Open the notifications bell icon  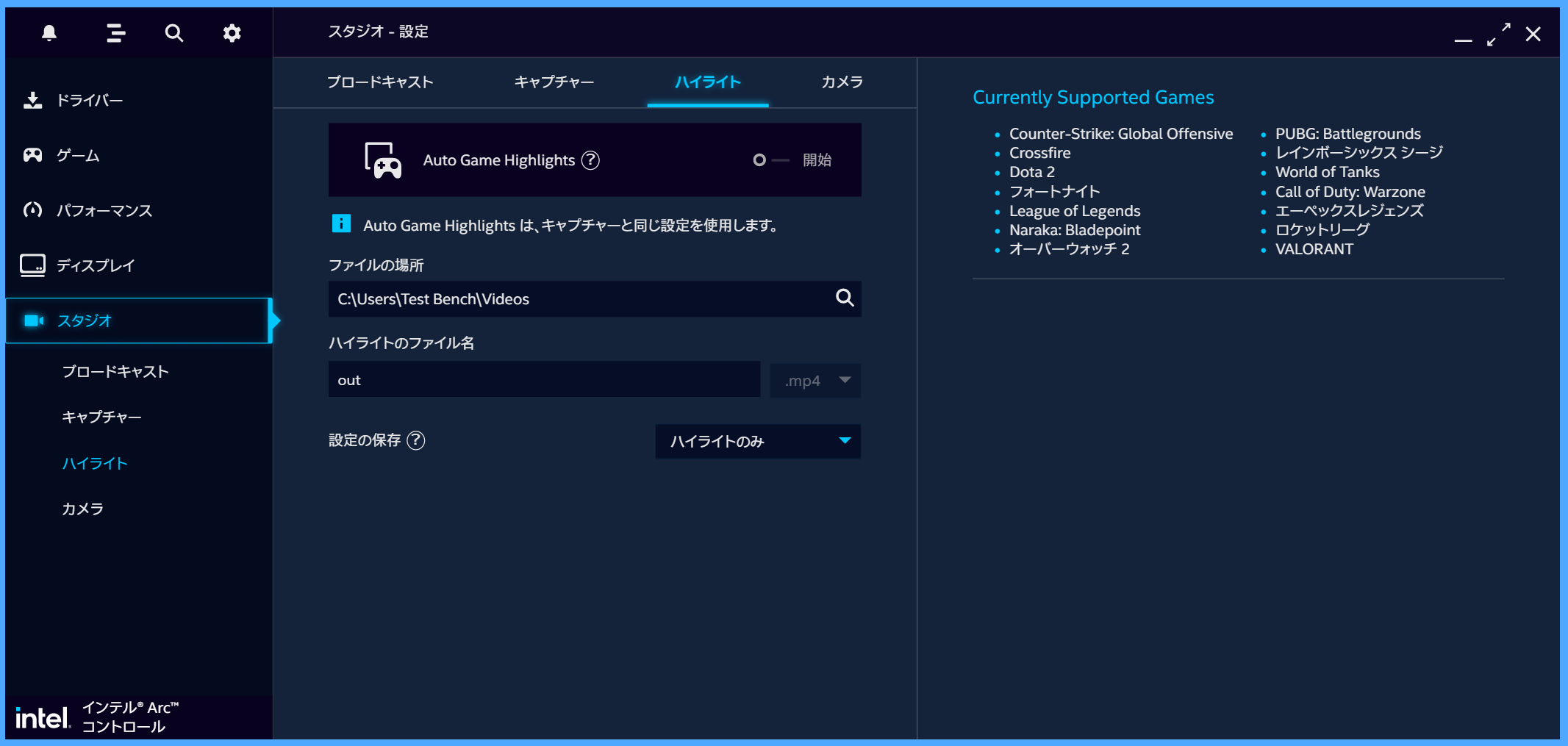point(49,33)
